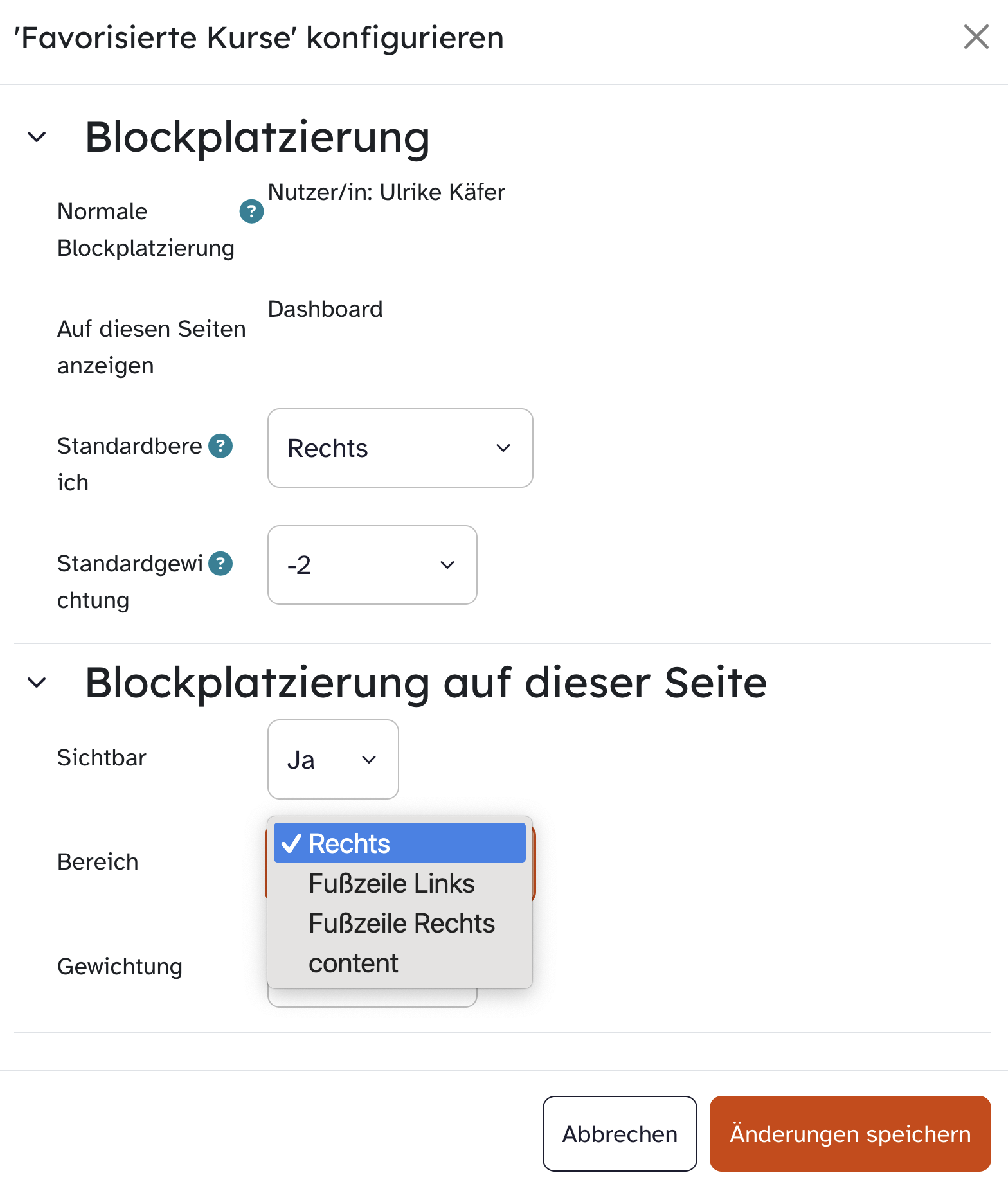Click the Gewichtung field label
The image size is (1008, 1189).
click(x=120, y=967)
